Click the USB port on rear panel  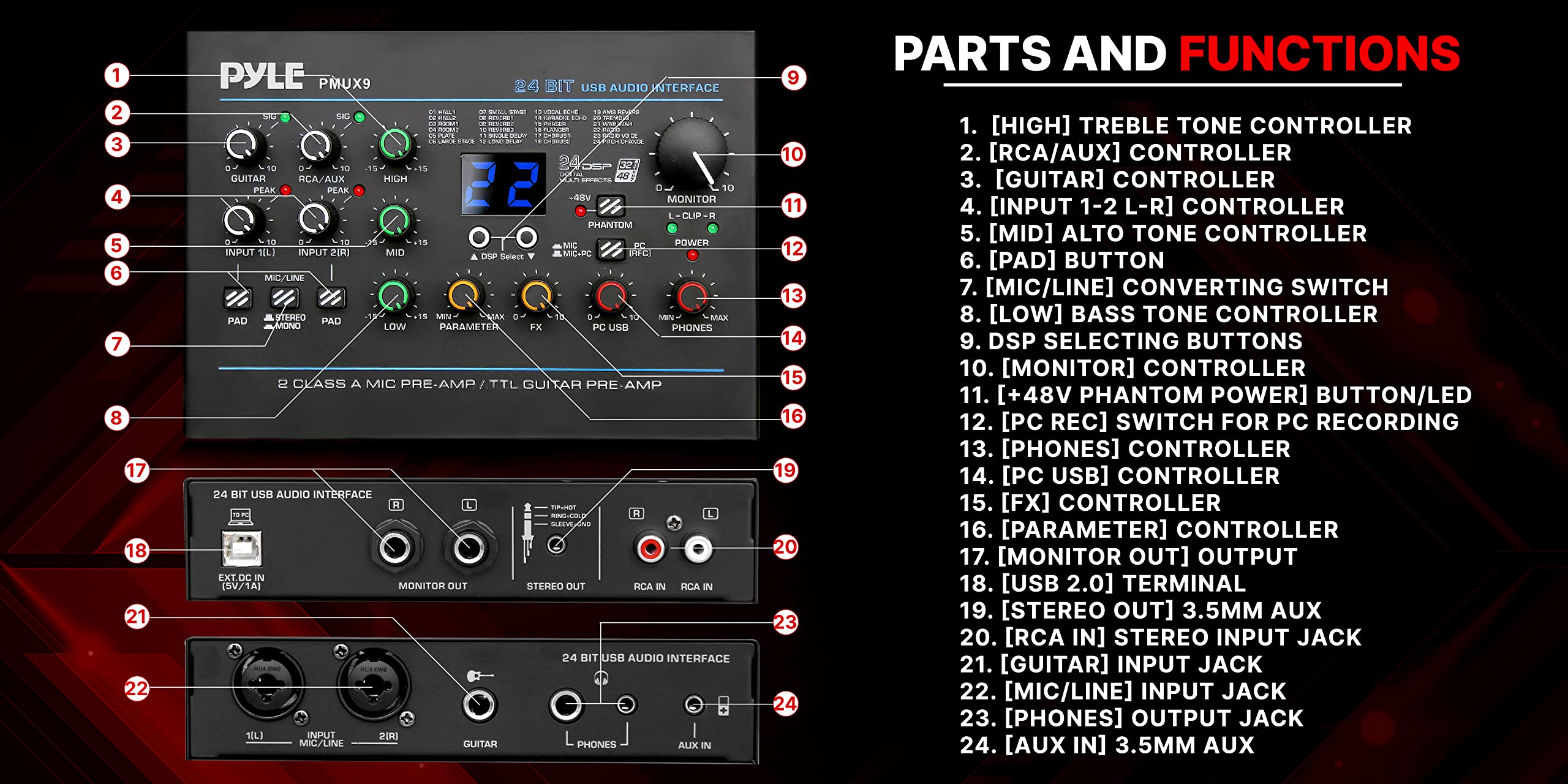coord(242,548)
